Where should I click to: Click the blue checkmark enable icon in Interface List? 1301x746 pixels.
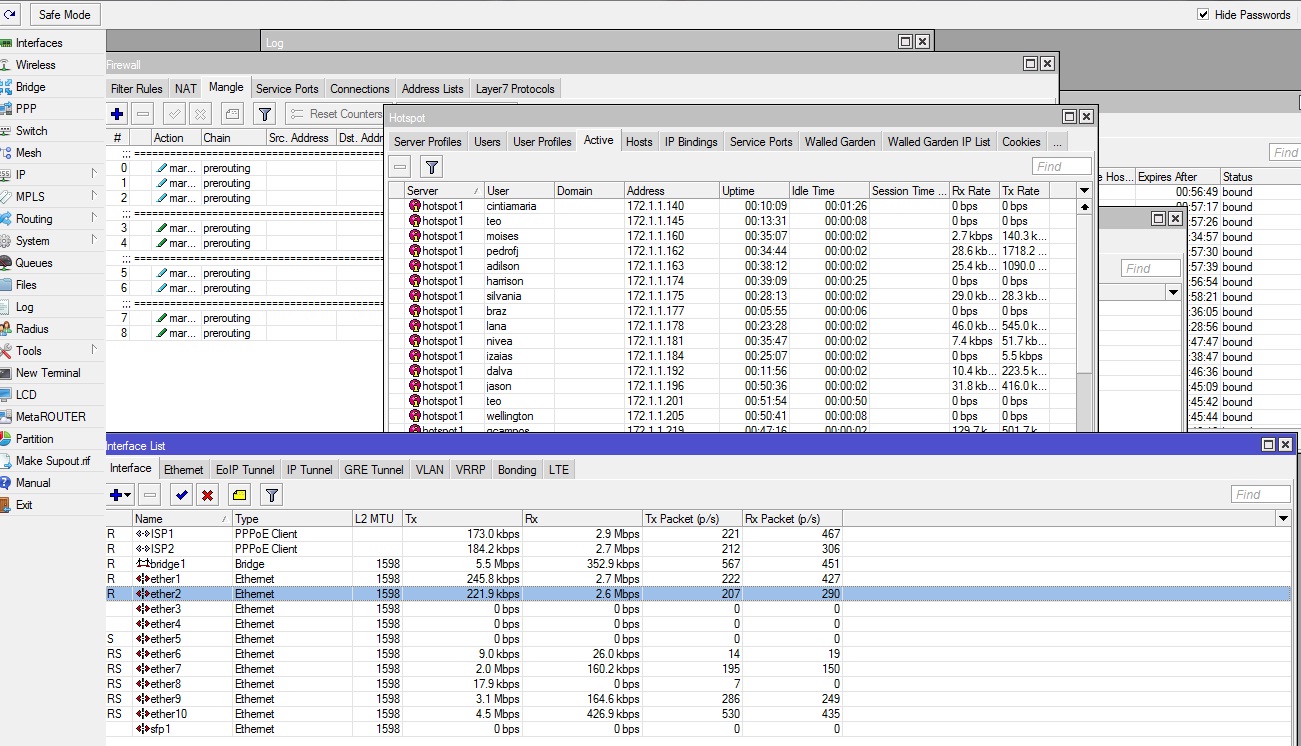coord(181,495)
